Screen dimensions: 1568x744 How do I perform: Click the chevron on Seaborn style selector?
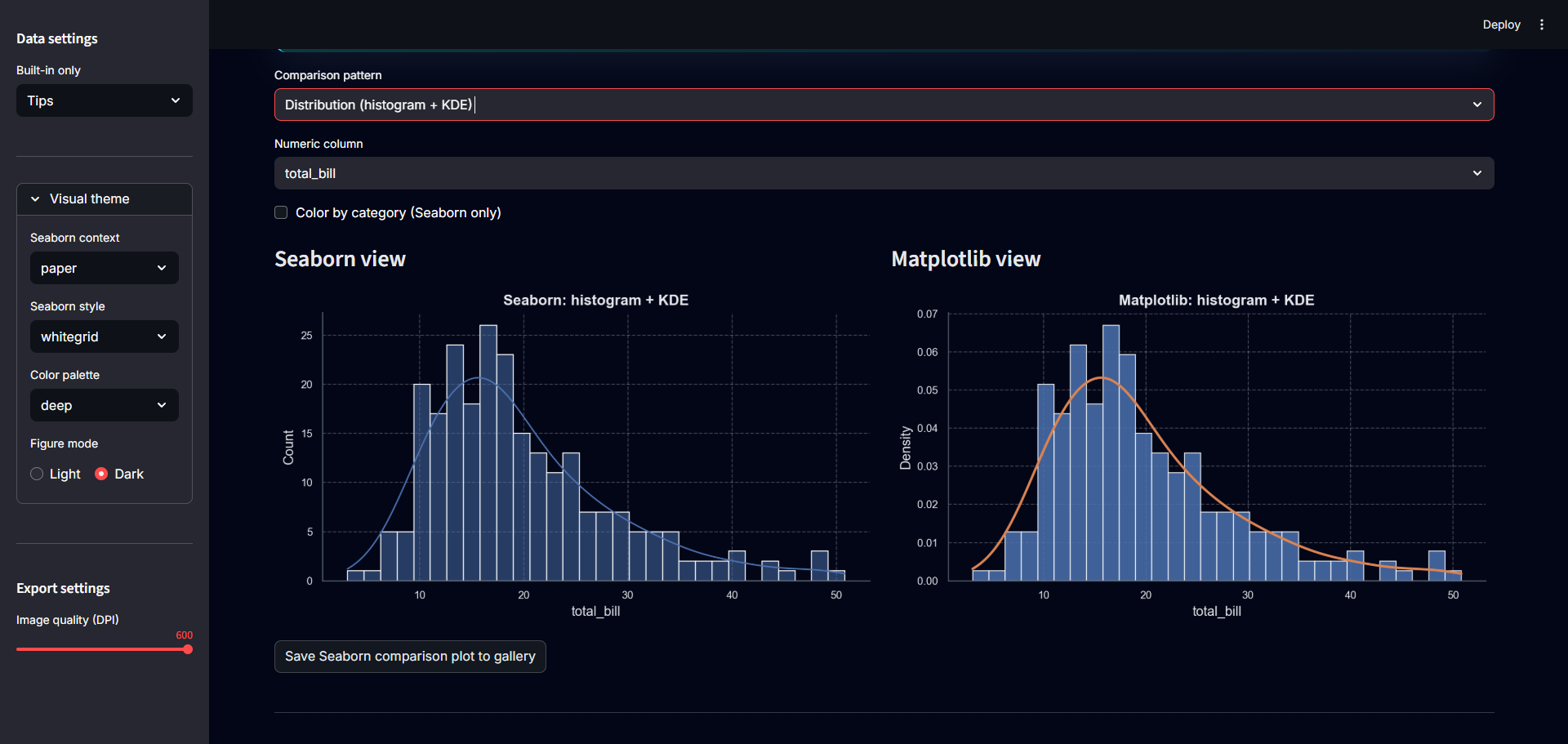point(161,336)
